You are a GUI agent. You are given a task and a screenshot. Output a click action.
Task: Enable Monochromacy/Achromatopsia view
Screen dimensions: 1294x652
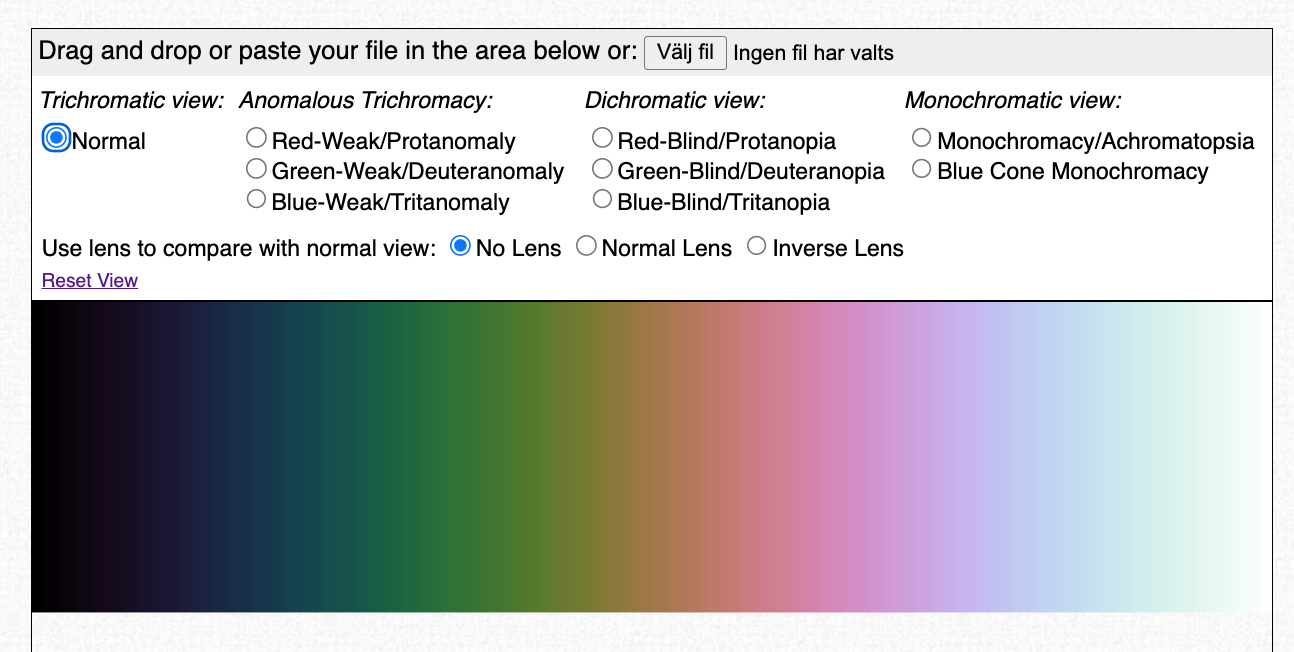pyautogui.click(x=921, y=138)
